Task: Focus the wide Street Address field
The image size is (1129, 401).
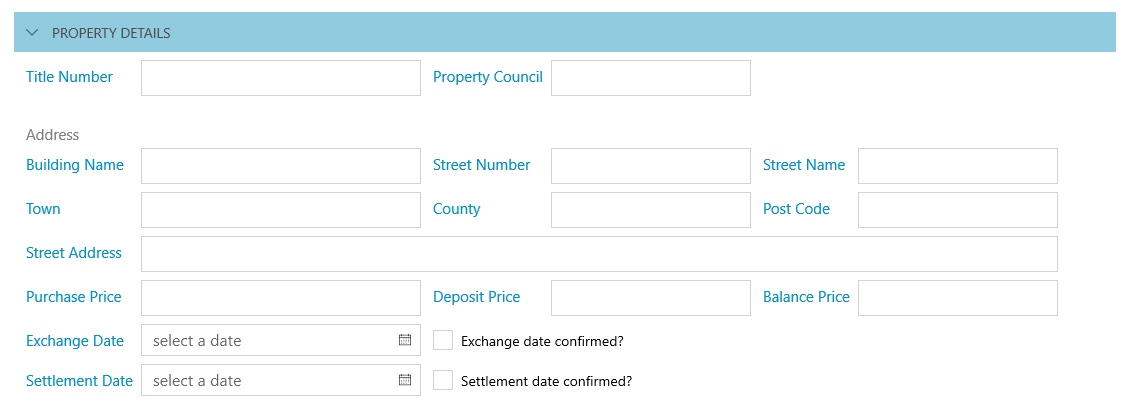Action: point(598,254)
